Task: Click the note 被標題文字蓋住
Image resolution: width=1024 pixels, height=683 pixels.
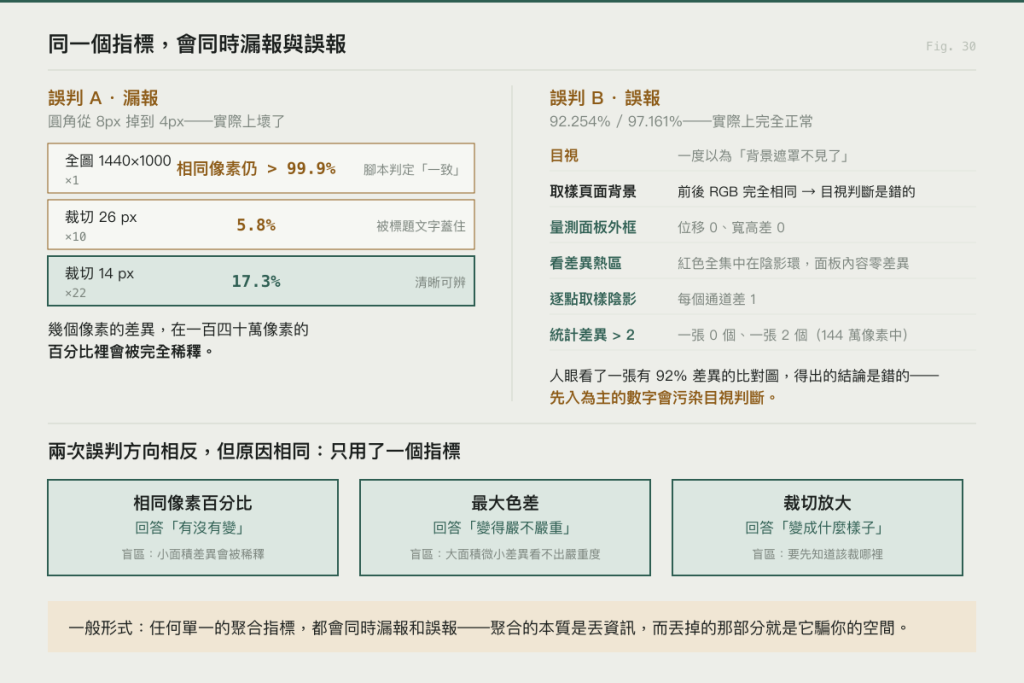Action: [x=421, y=226]
